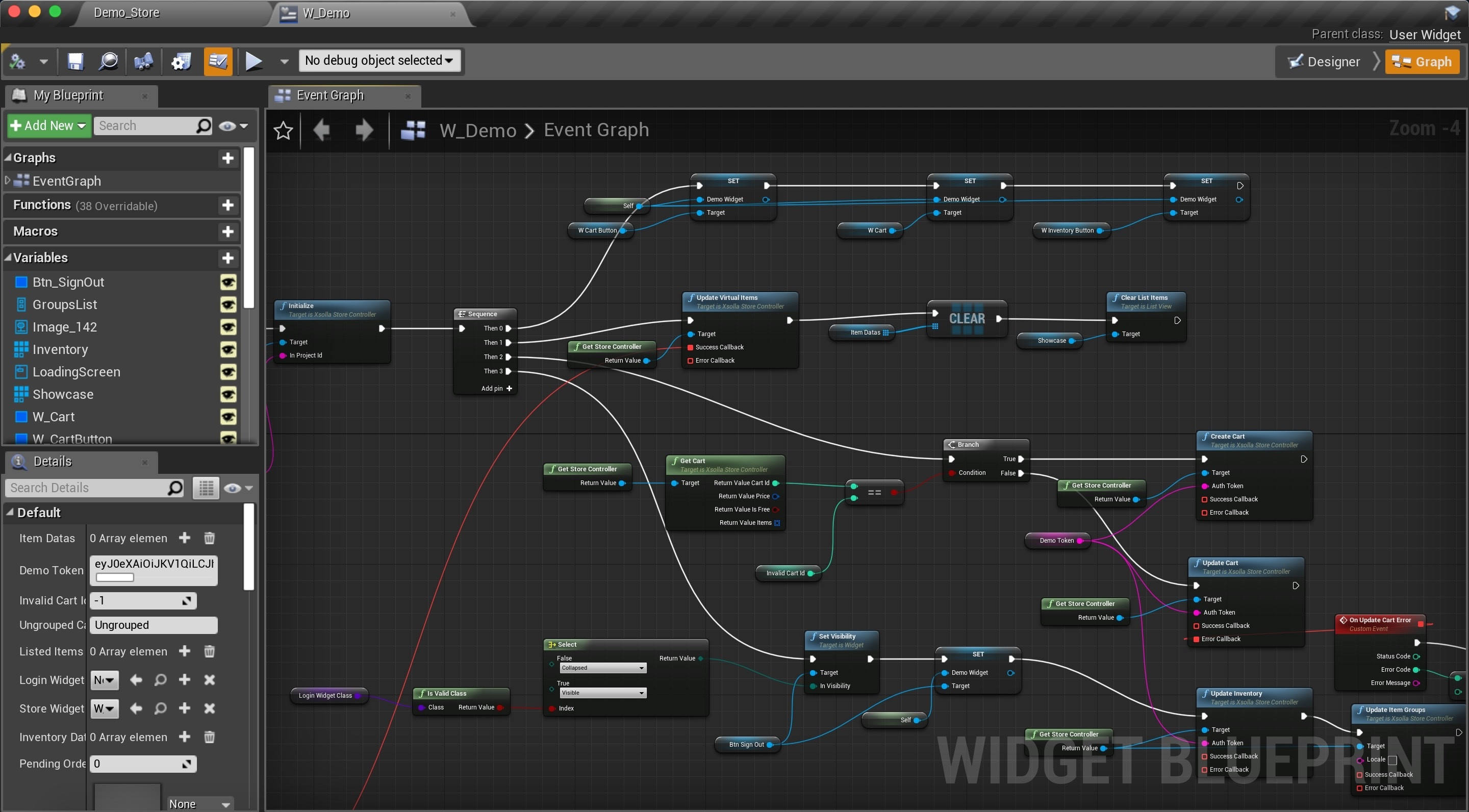Navigate back with the left arrow icon

point(322,131)
